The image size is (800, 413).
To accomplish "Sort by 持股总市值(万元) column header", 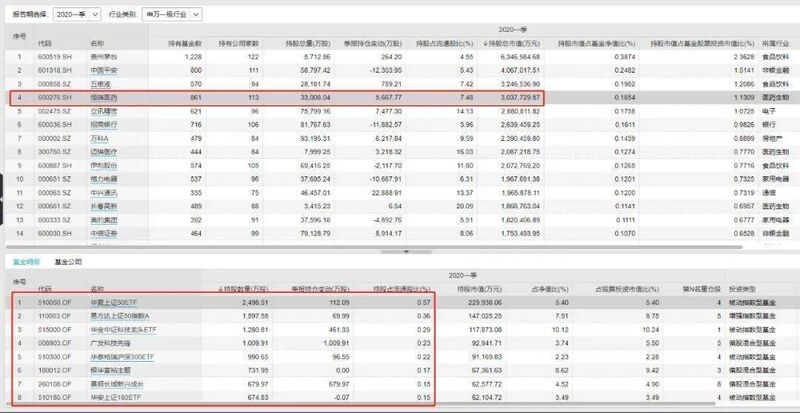I will click(511, 43).
